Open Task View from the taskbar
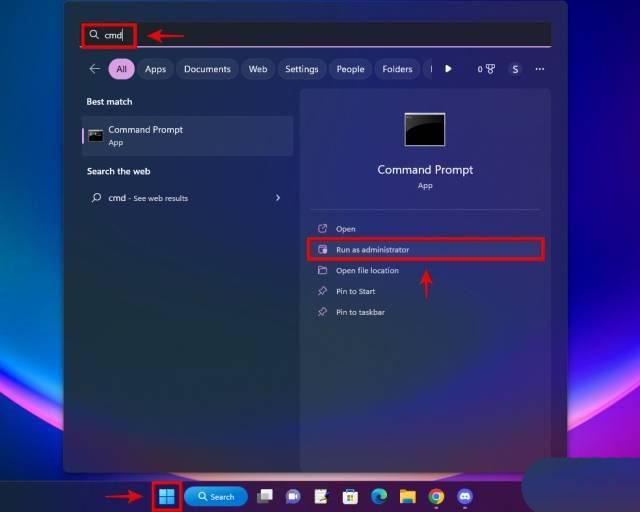640x512 pixels. 265,496
